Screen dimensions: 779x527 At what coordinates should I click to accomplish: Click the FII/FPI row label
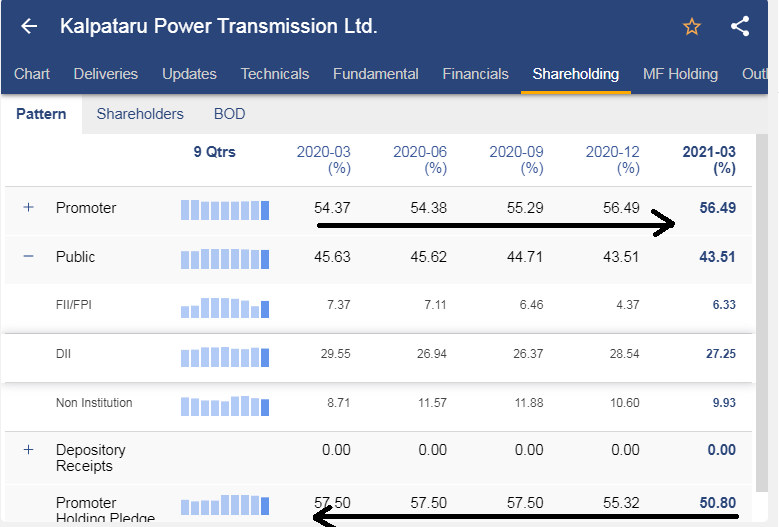(x=74, y=304)
